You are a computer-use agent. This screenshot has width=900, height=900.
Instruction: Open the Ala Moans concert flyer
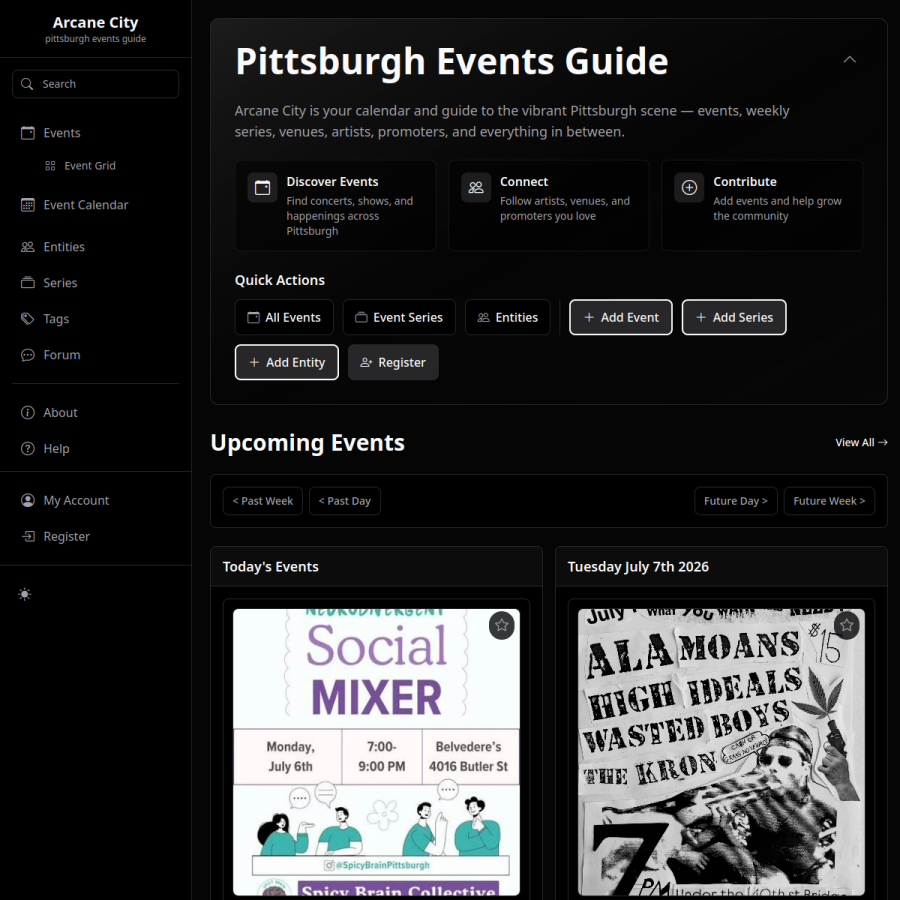point(721,752)
